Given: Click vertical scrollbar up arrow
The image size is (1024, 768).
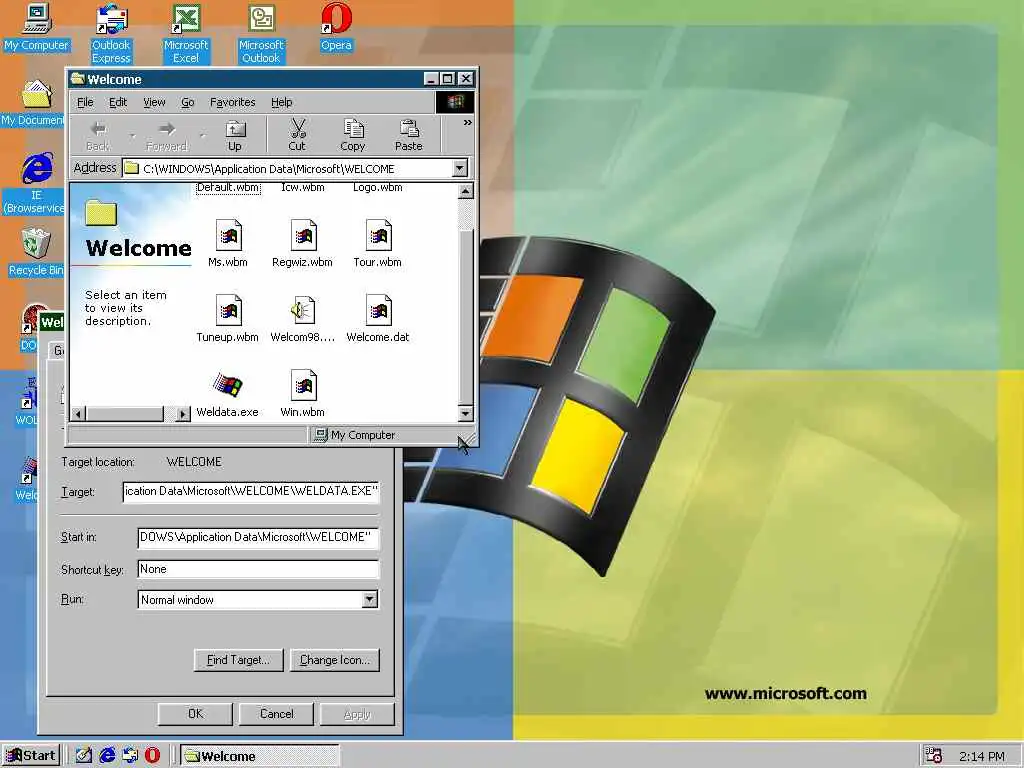Looking at the screenshot, I should pos(466,191).
